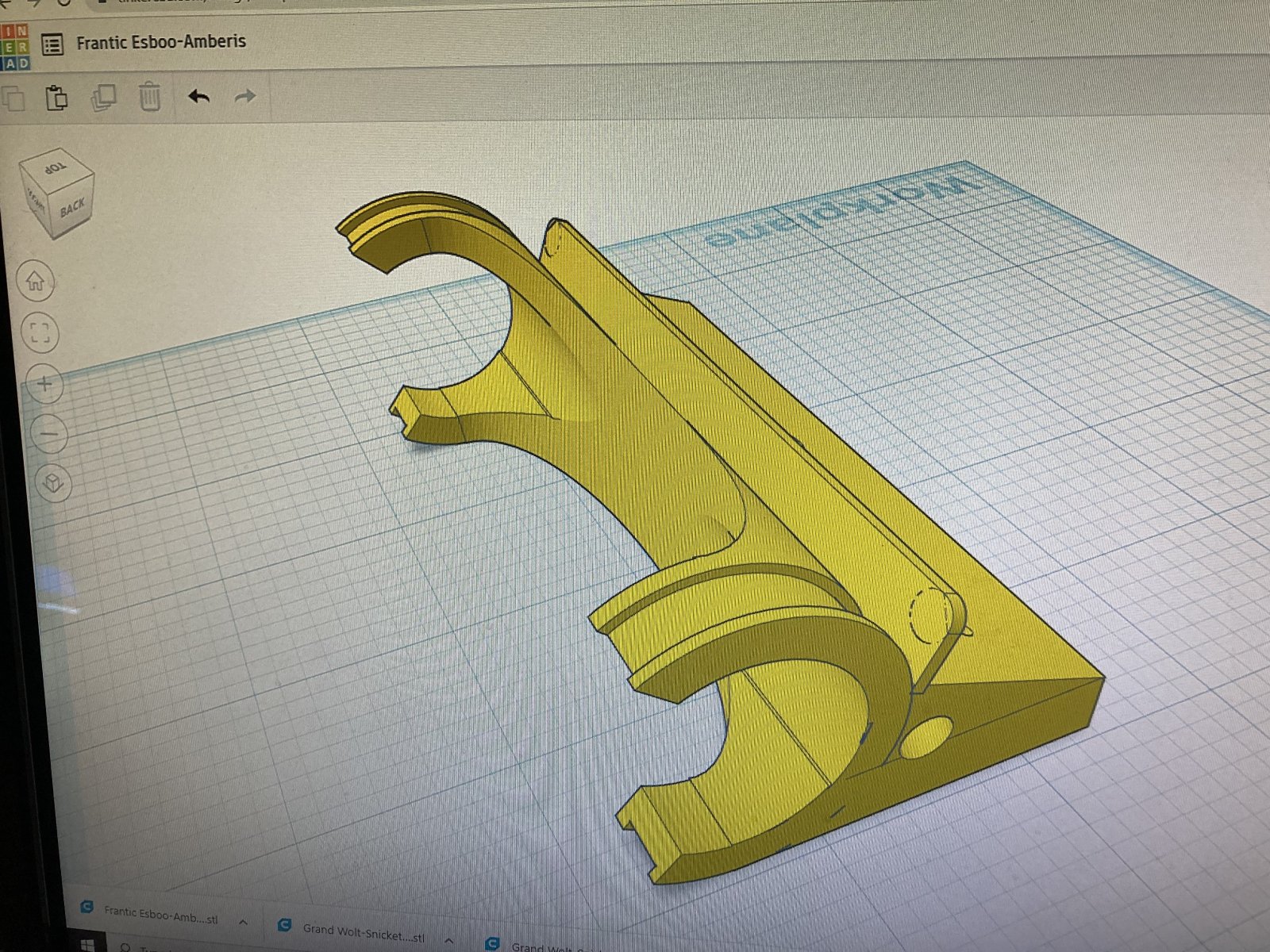Click file icon of Frantic Esboo-Amb....stl download

88,908
